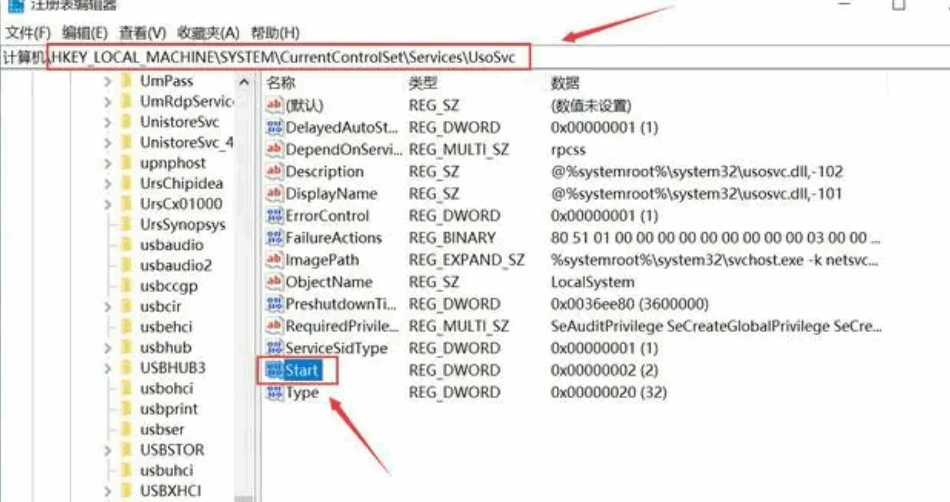Click the REG_BINARY type cell
This screenshot has width=950, height=502.
(x=452, y=237)
